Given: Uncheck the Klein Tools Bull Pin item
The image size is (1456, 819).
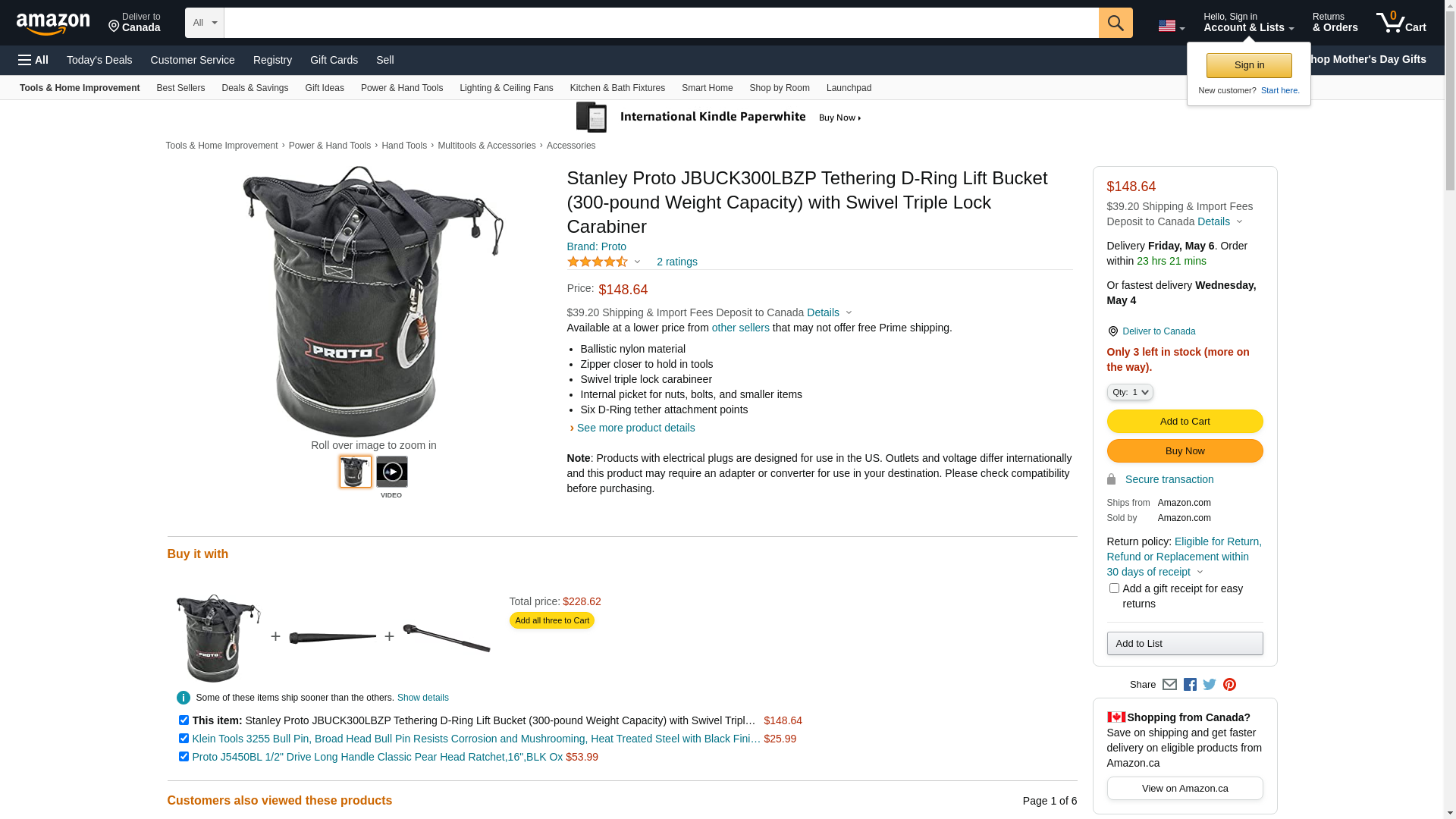Looking at the screenshot, I should pos(184,739).
